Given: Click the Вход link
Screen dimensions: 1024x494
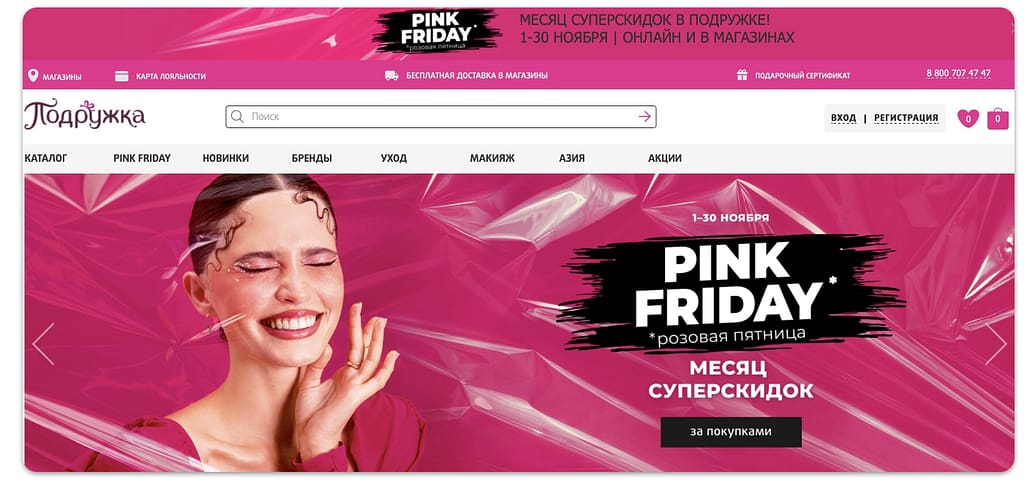Looking at the screenshot, I should 843,118.
